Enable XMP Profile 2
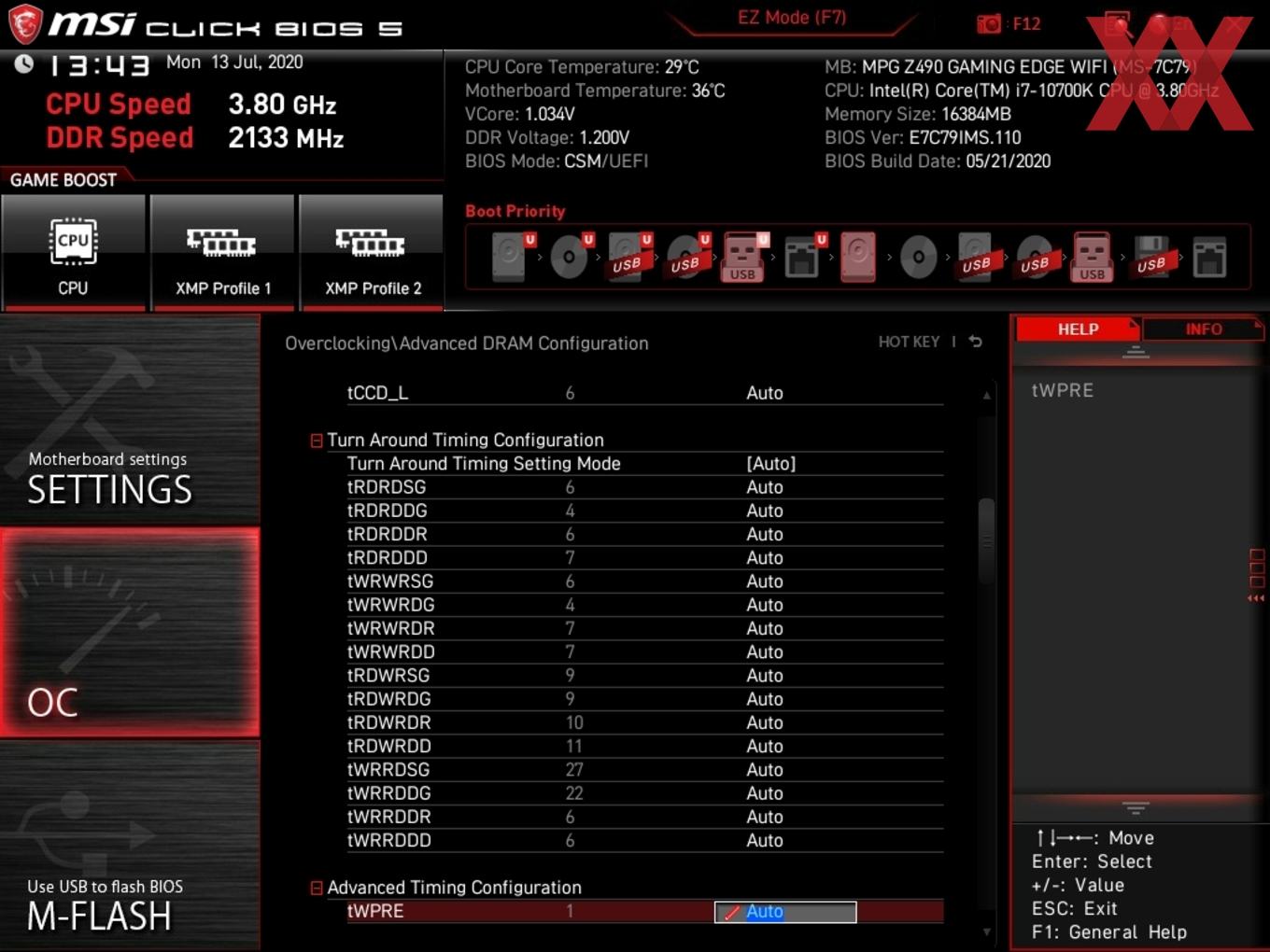 tap(372, 252)
